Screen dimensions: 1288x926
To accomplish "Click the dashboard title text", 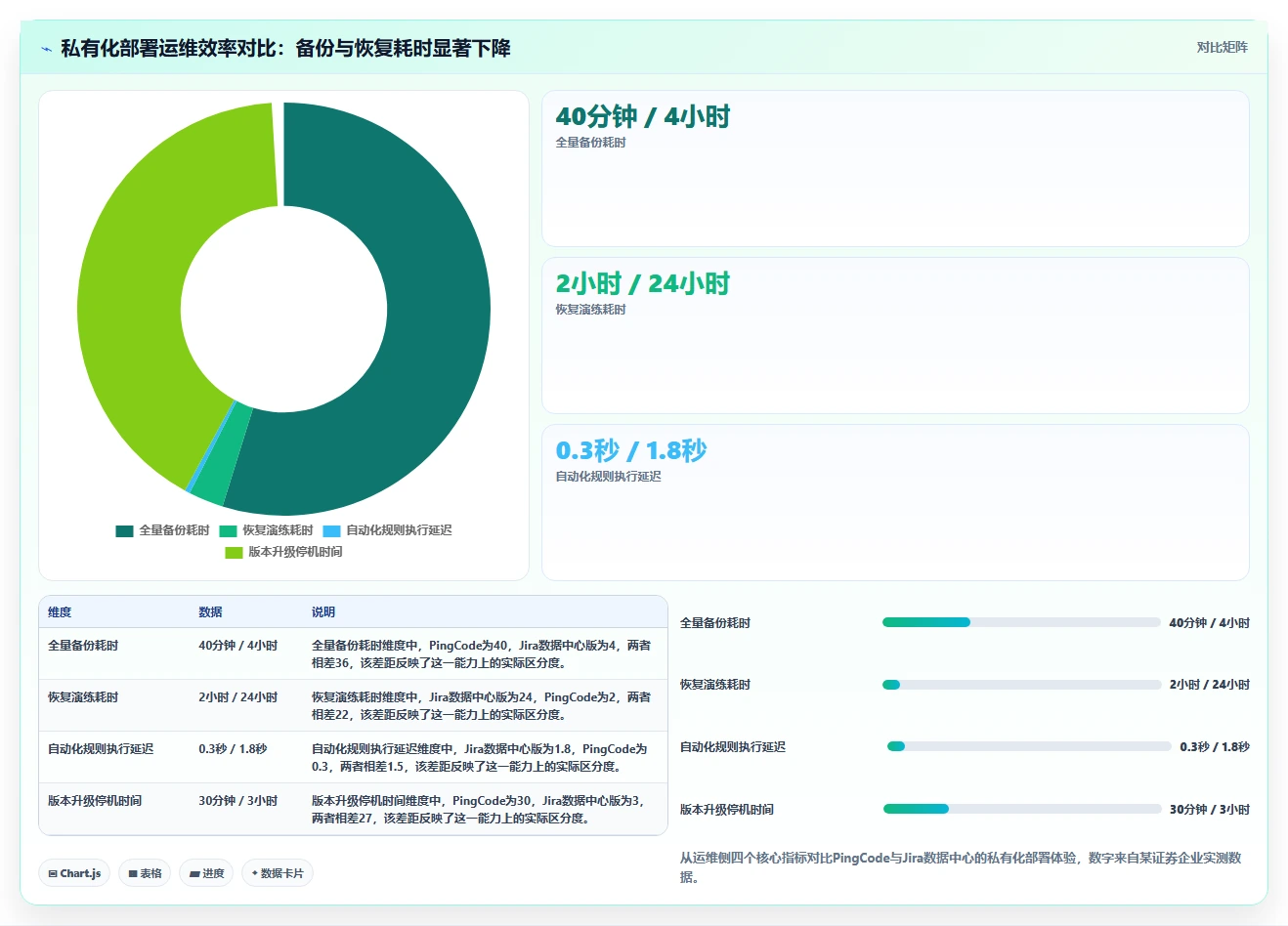I will [285, 49].
